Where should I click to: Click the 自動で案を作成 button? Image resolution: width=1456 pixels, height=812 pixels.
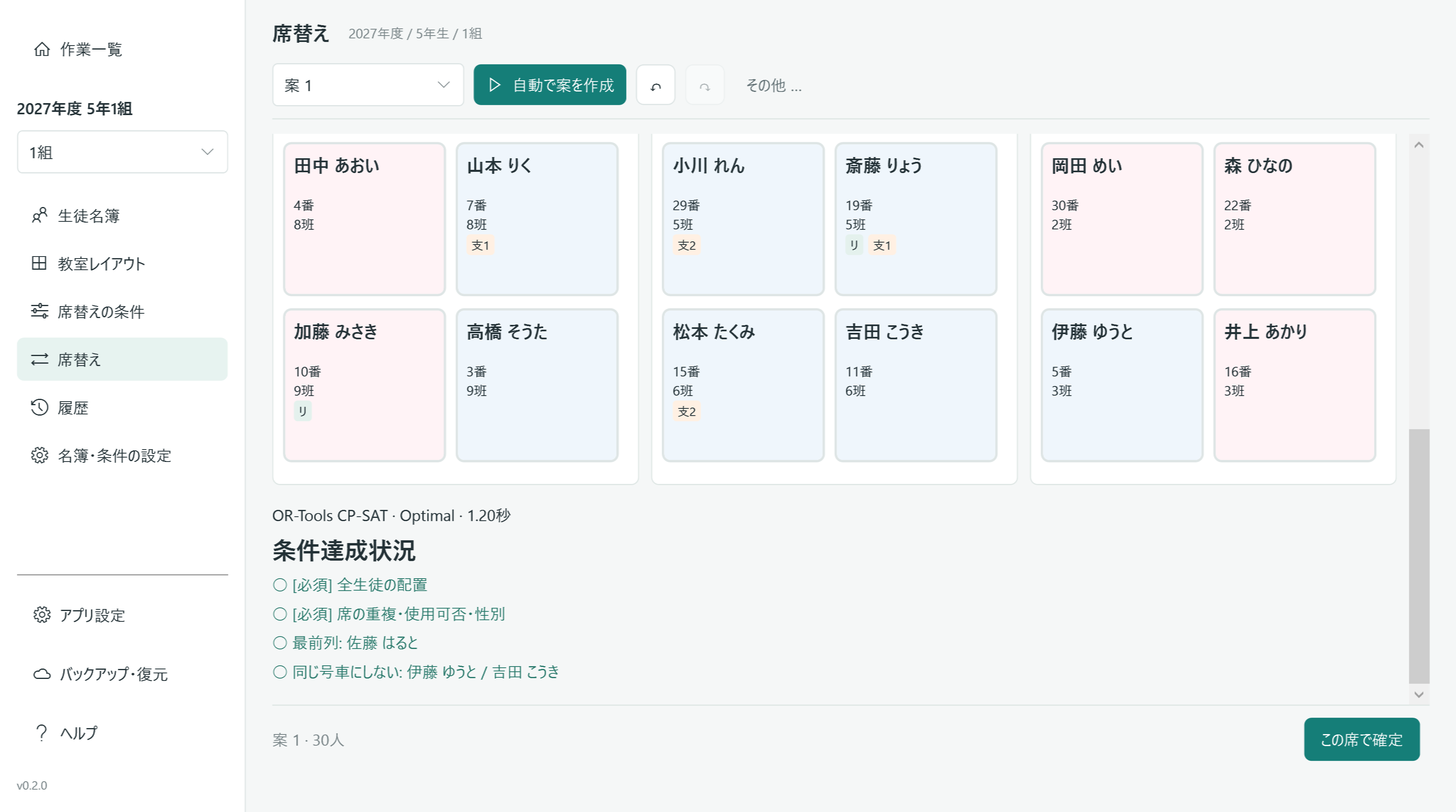550,85
